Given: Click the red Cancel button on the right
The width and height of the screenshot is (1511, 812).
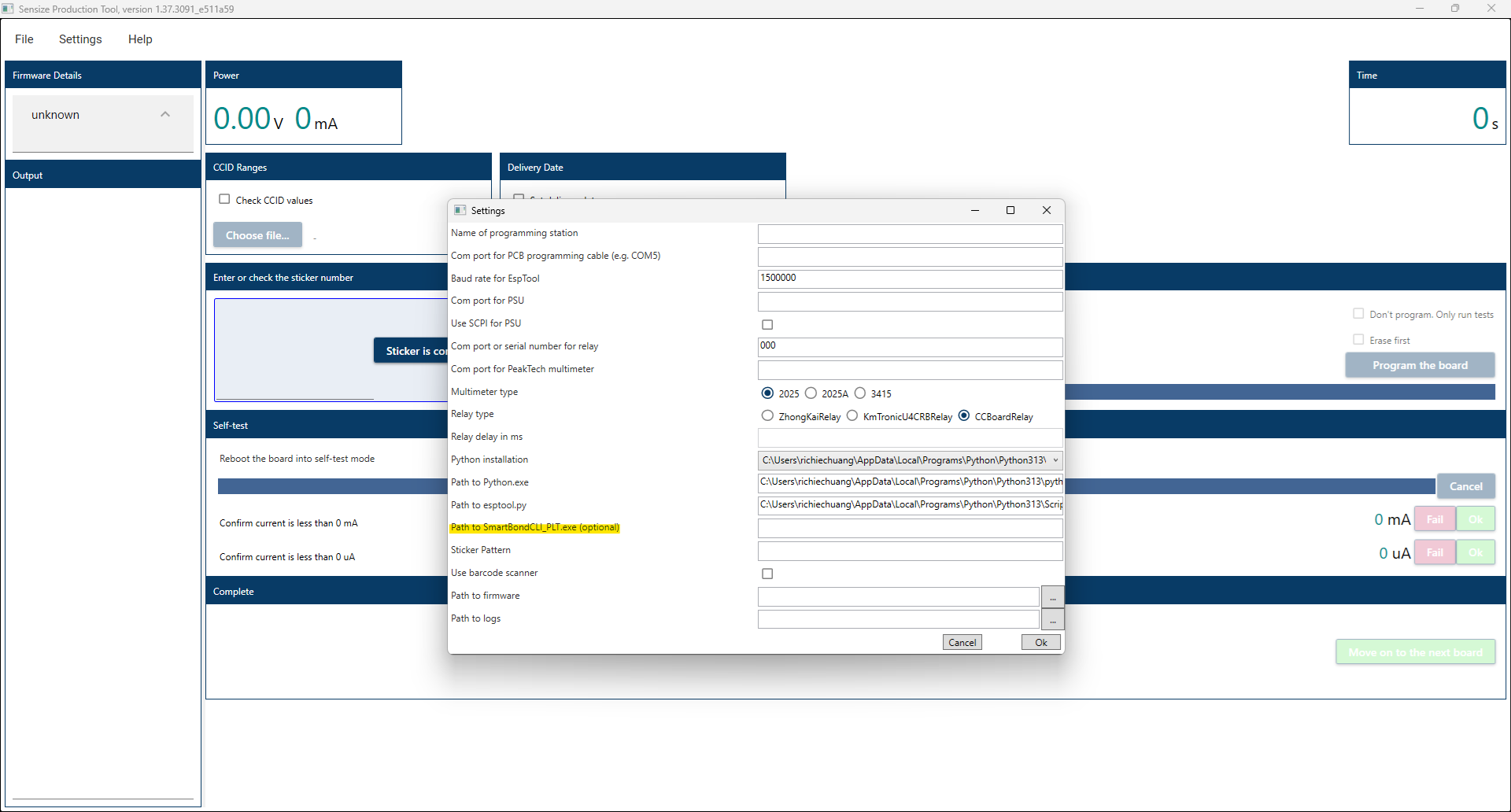Looking at the screenshot, I should 1465,485.
